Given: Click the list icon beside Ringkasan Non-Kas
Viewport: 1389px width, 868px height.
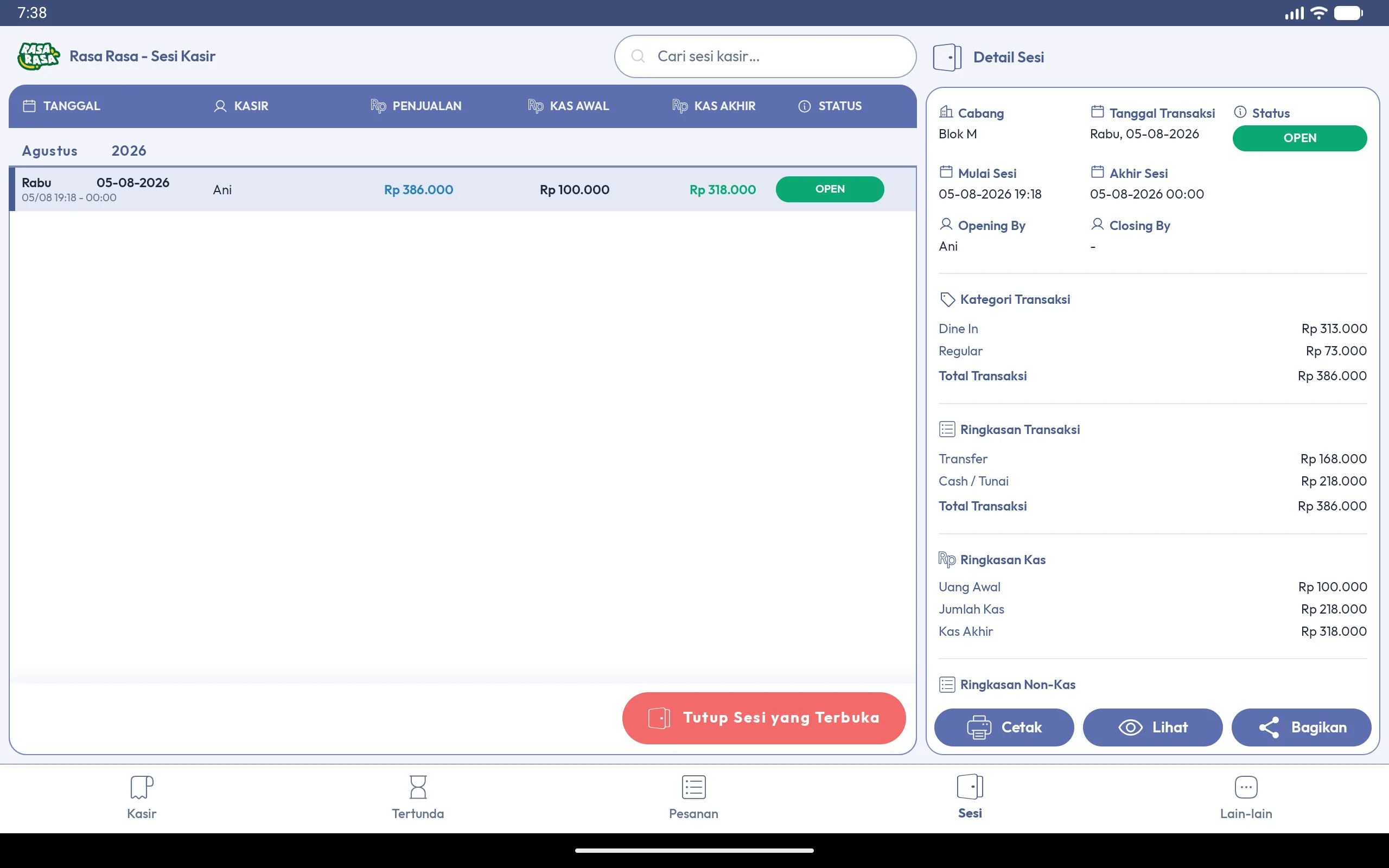Looking at the screenshot, I should click(x=947, y=684).
